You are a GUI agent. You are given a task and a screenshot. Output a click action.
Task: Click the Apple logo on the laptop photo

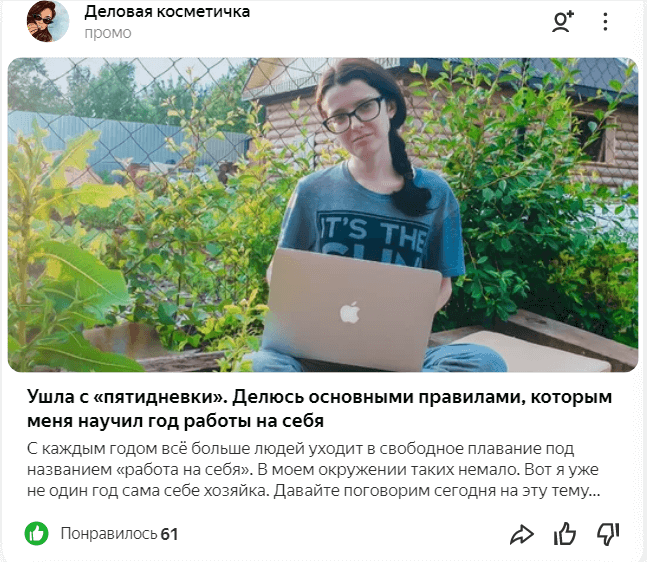[349, 312]
